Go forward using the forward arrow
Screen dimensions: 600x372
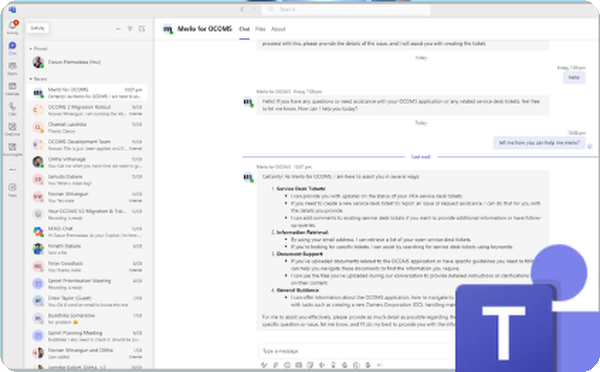point(253,9)
